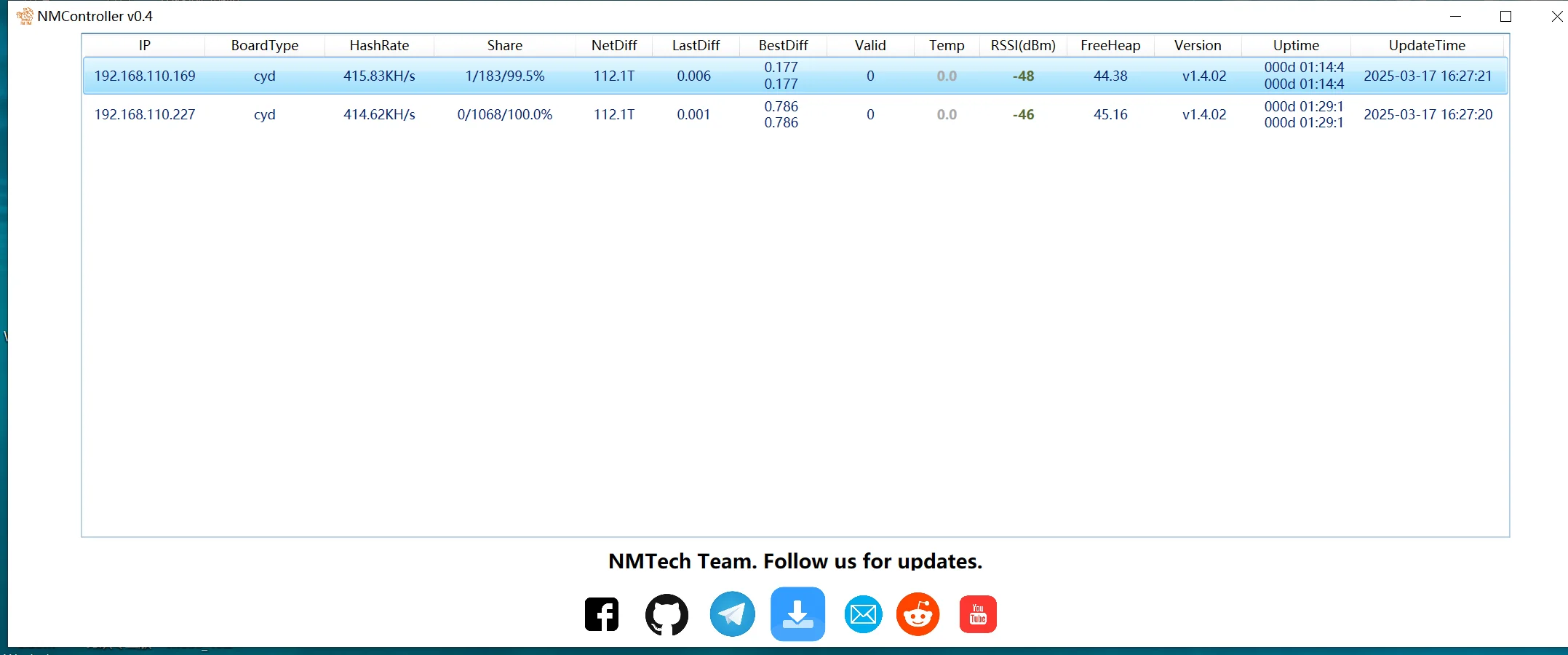1568x655 pixels.
Task: Click BestDiff value 0.786
Action: tap(781, 114)
